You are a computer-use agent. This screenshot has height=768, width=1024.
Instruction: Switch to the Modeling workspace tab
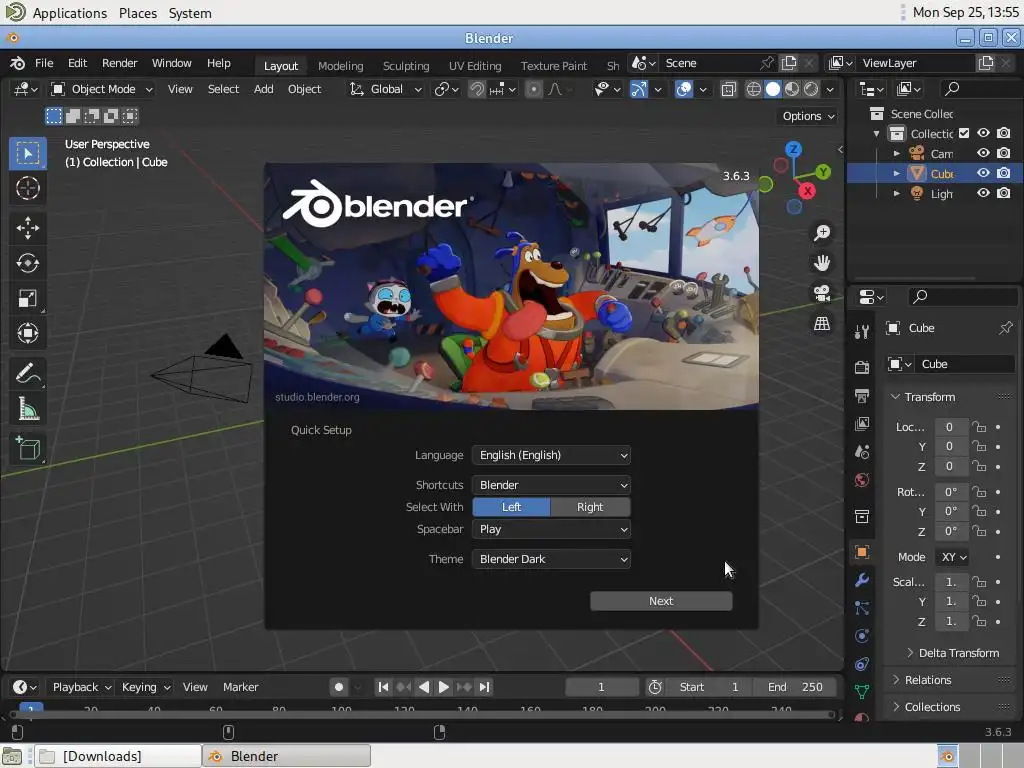pyautogui.click(x=340, y=66)
